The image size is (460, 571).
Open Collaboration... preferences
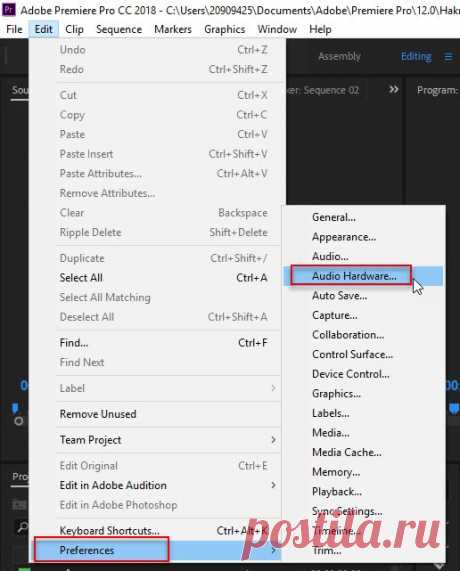pos(363,335)
